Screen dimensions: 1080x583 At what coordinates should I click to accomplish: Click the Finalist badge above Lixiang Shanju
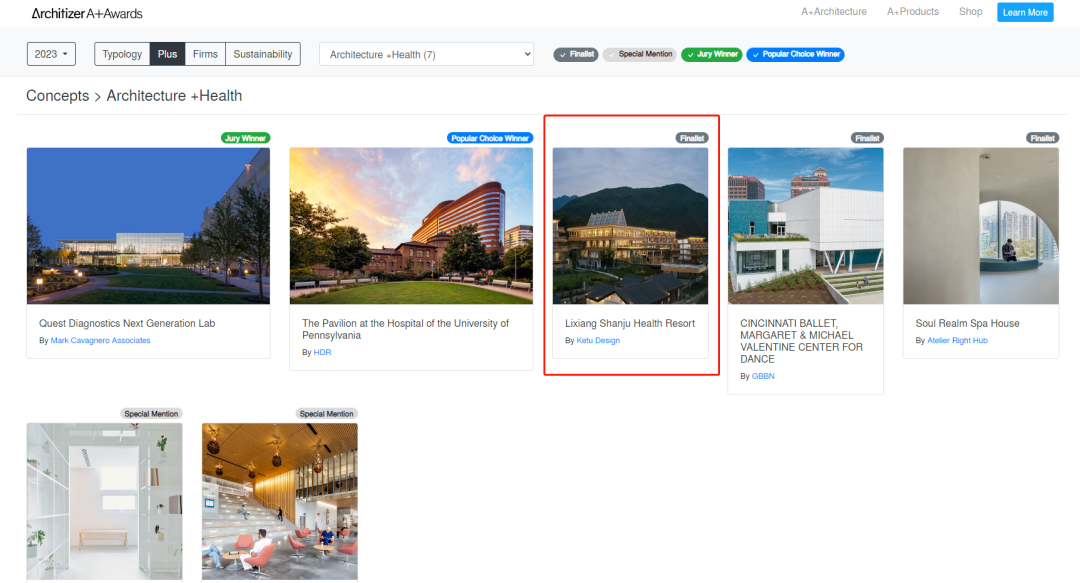(692, 139)
